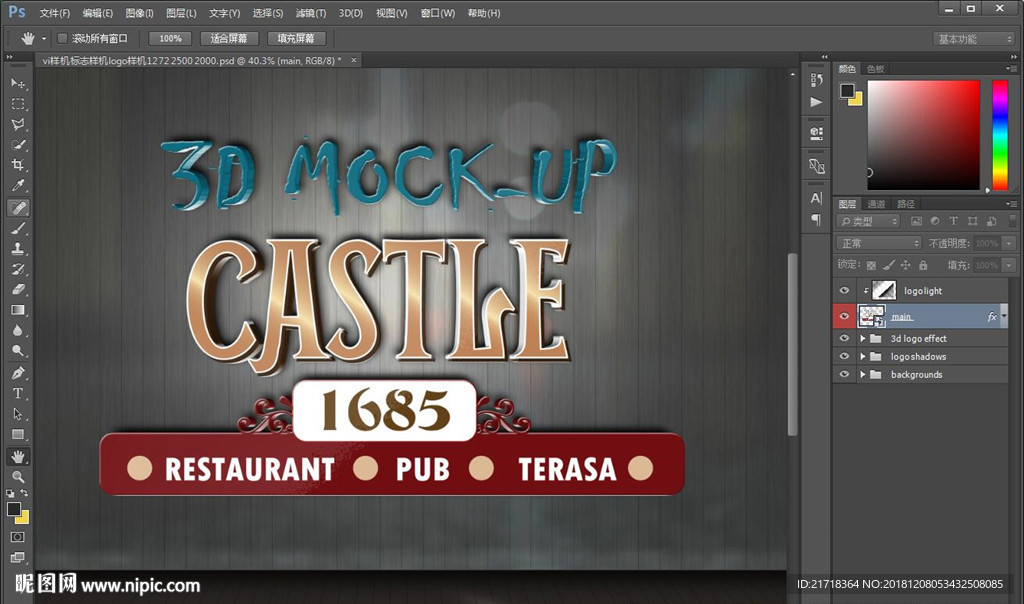Switch to the 通道 tab
The width and height of the screenshot is (1024, 604).
coord(876,204)
